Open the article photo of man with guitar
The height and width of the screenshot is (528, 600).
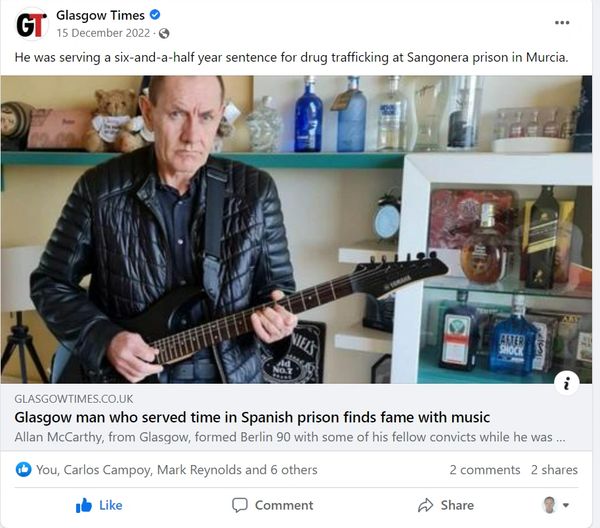coord(296,230)
